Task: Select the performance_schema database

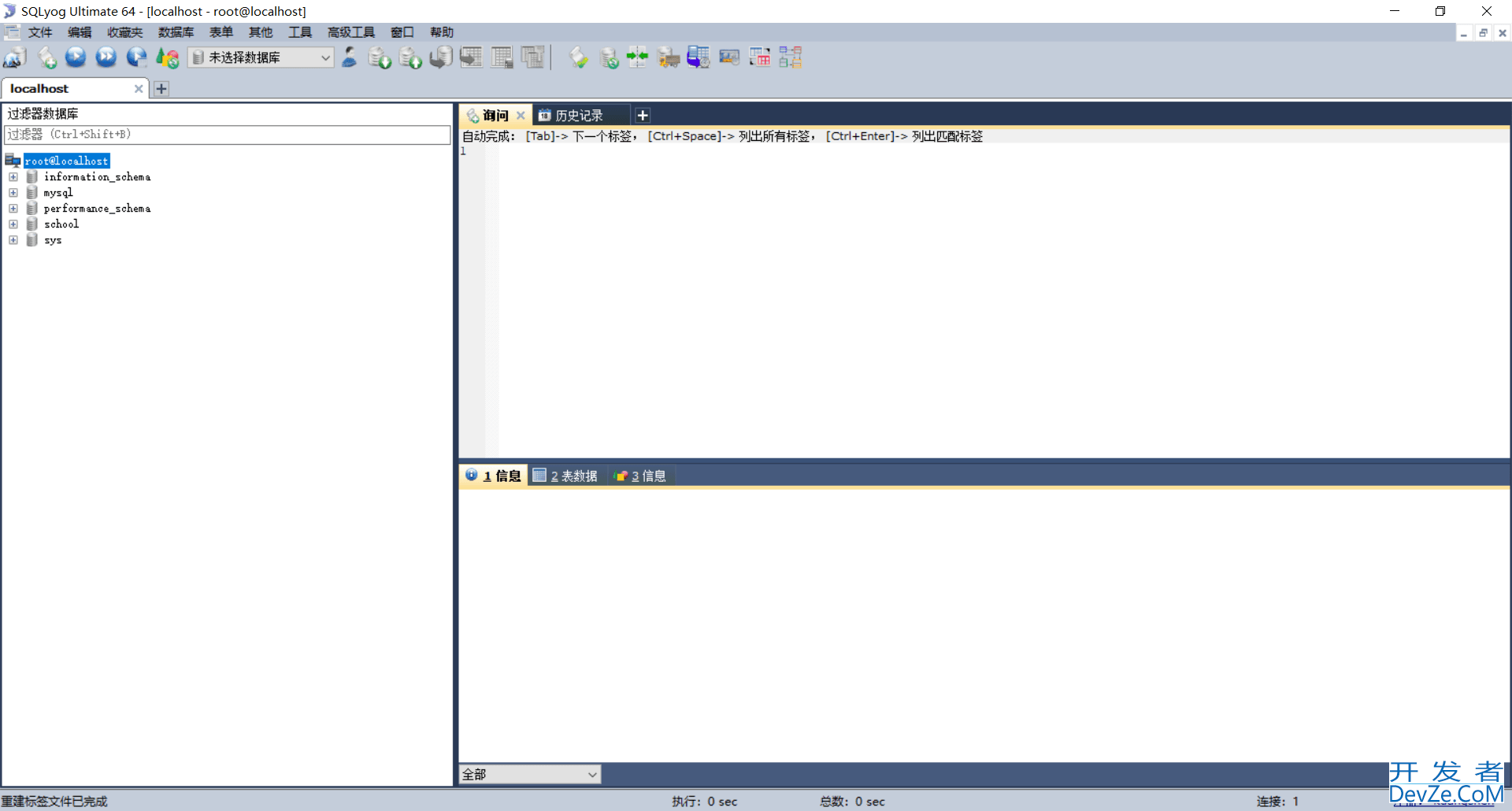Action: pyautogui.click(x=97, y=209)
